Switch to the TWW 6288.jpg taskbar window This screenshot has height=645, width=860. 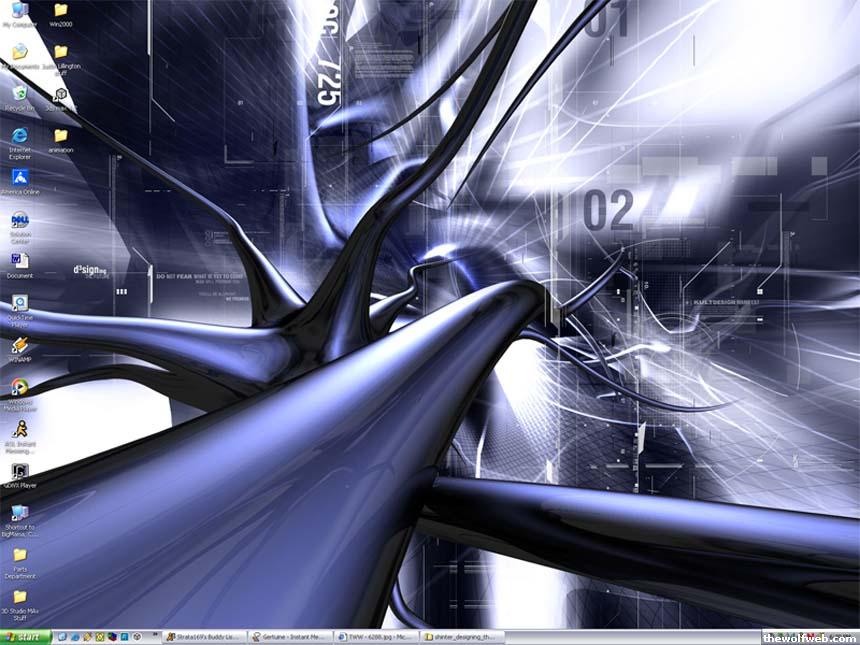point(377,637)
